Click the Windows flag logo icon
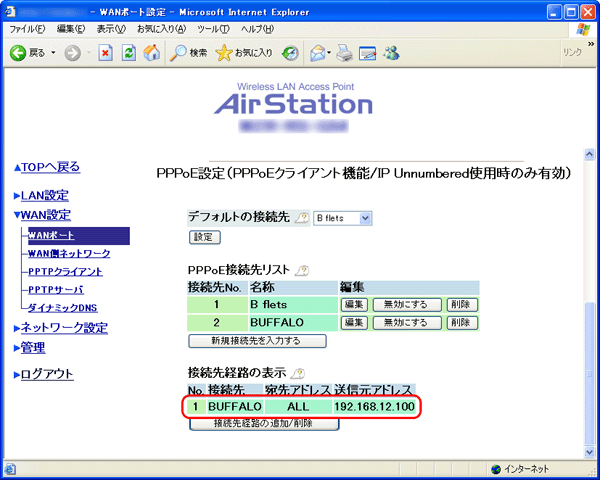The width and height of the screenshot is (600, 480). pos(584,29)
